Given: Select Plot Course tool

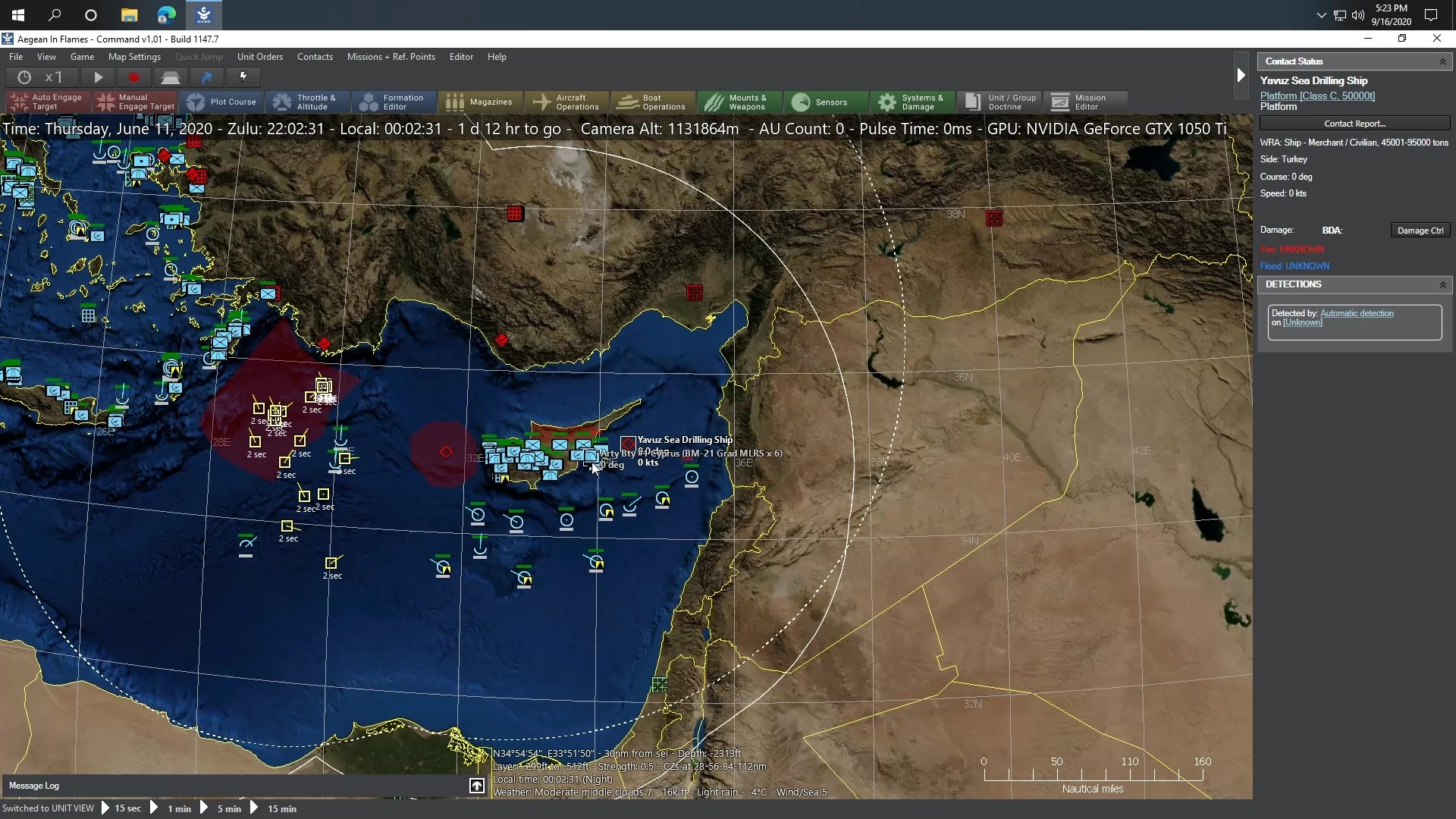Looking at the screenshot, I should pyautogui.click(x=222, y=102).
